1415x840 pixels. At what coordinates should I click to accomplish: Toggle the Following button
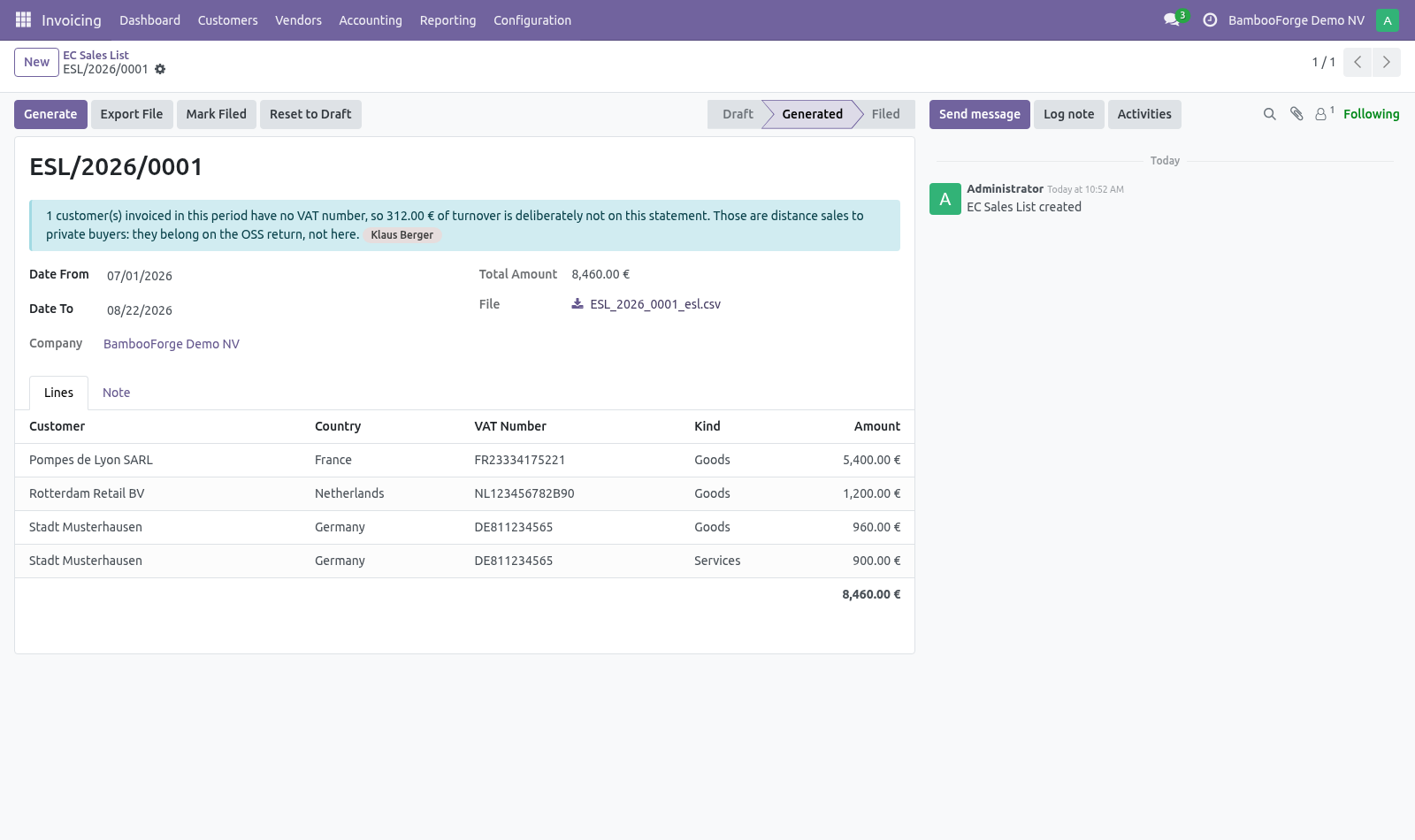point(1371,114)
